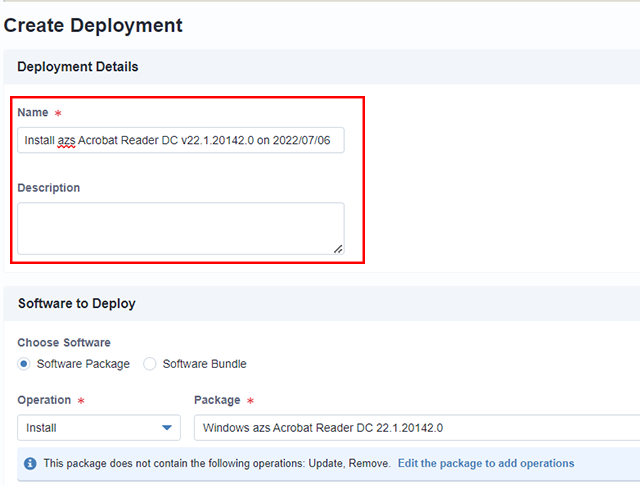Click the red asterisk beside Package
Screen dimensions: 640x485
[250, 401]
